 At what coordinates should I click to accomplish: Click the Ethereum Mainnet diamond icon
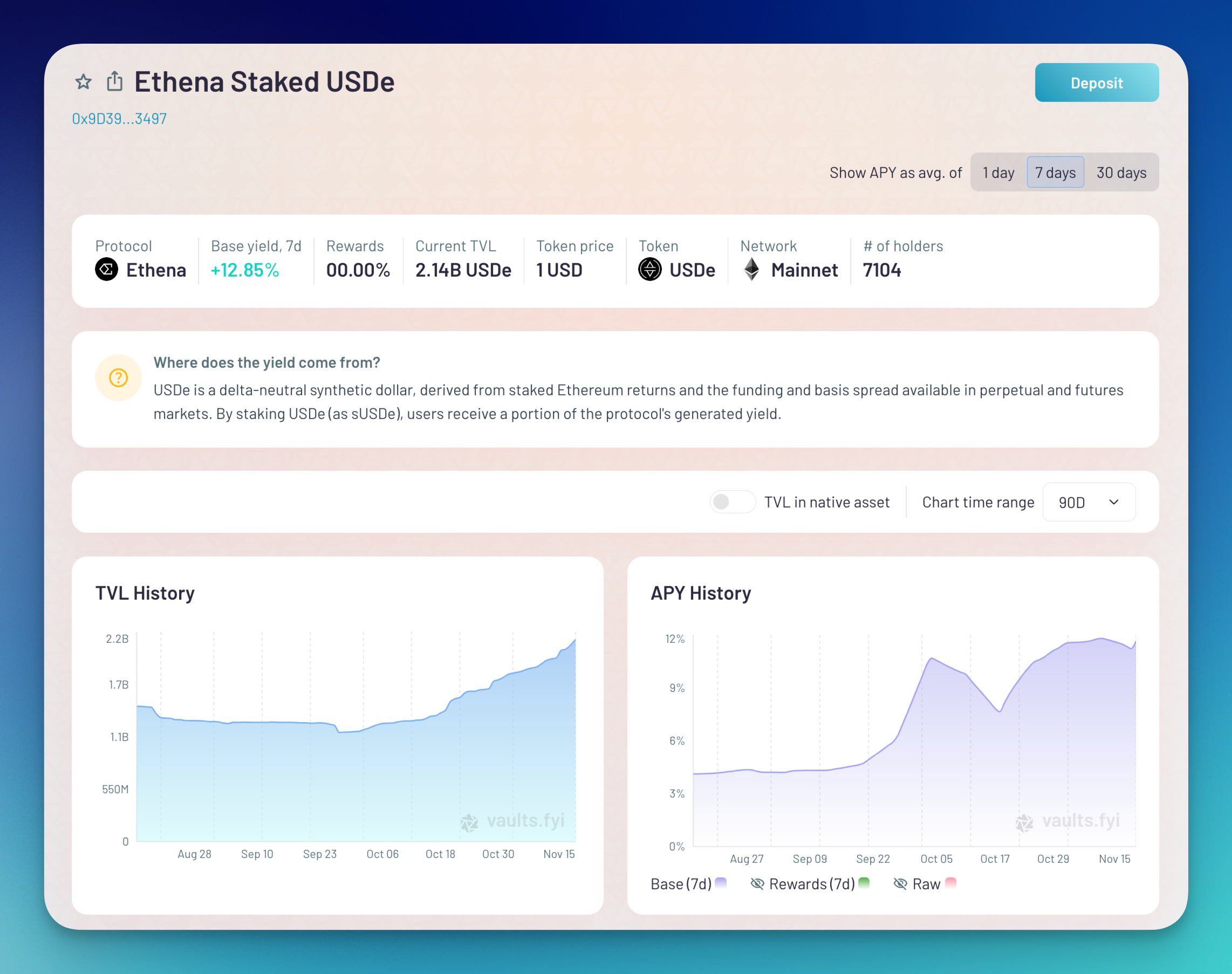[752, 269]
